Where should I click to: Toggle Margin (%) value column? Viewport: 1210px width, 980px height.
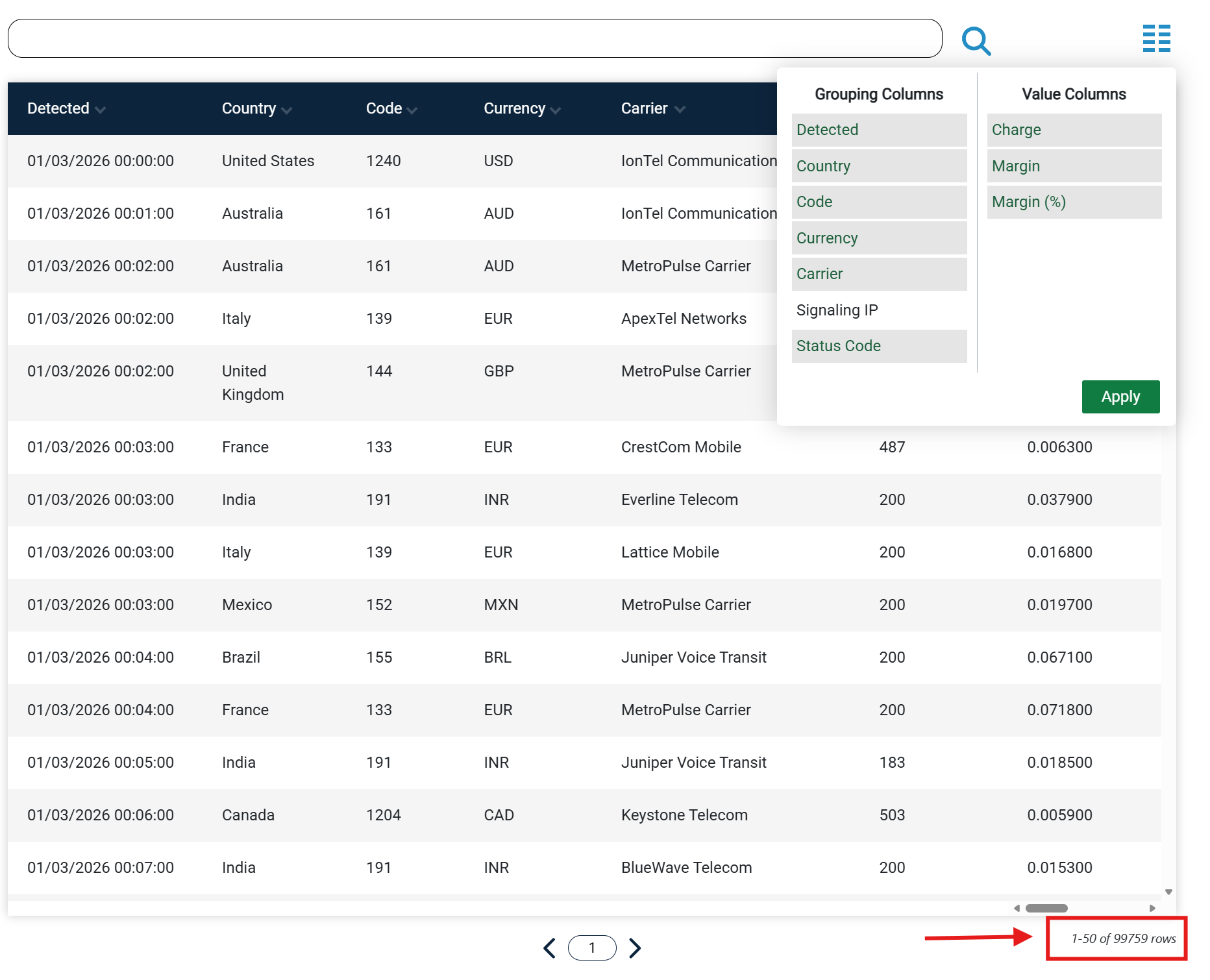1074,202
